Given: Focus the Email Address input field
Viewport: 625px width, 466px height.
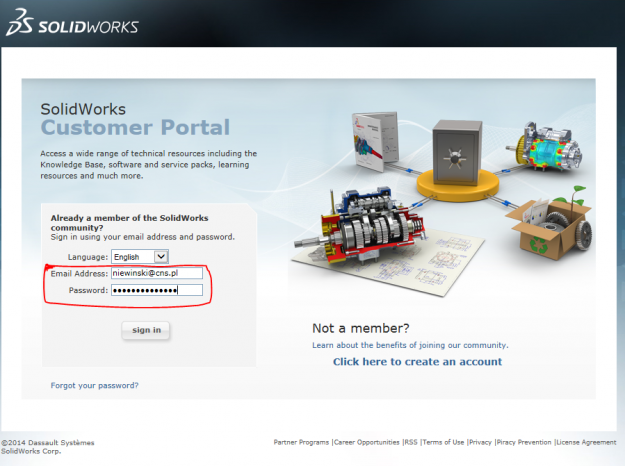Looking at the screenshot, I should [x=157, y=273].
